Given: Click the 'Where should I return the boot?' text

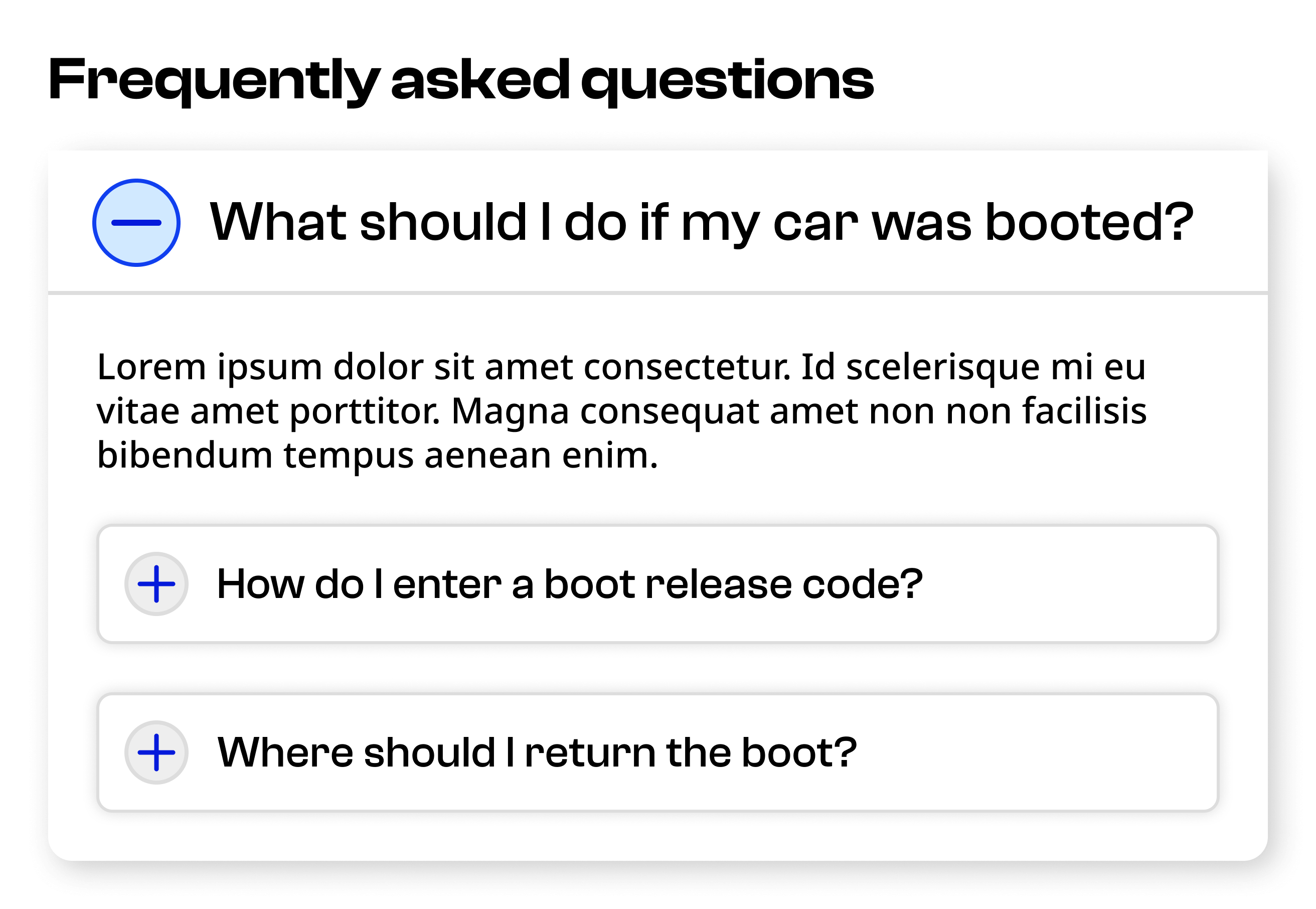Looking at the screenshot, I should tap(535, 752).
